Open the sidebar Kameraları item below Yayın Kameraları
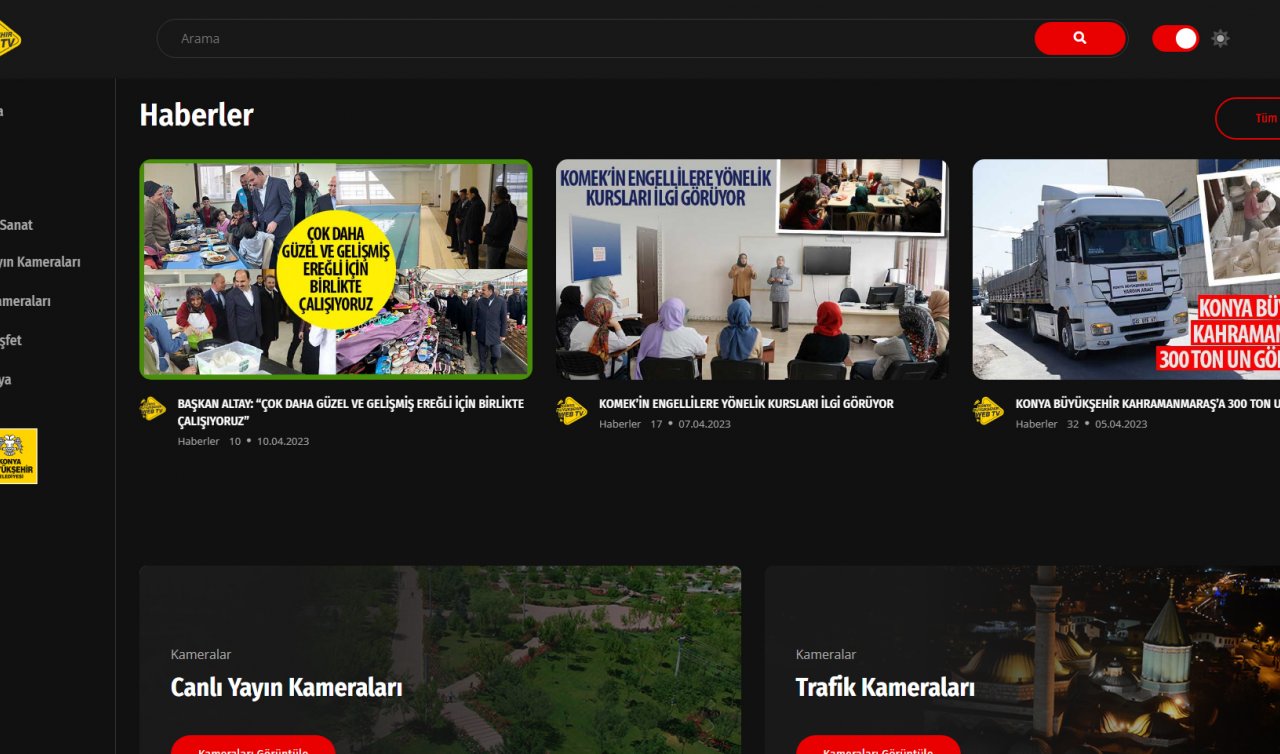This screenshot has height=754, width=1280. (25, 301)
